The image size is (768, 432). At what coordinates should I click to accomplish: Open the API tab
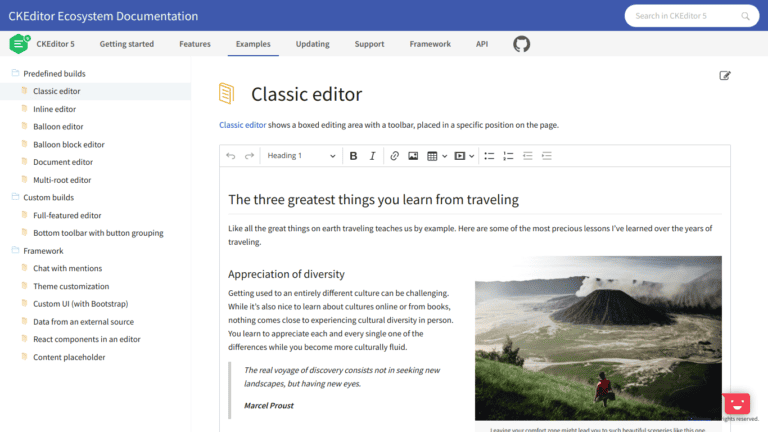tap(482, 44)
